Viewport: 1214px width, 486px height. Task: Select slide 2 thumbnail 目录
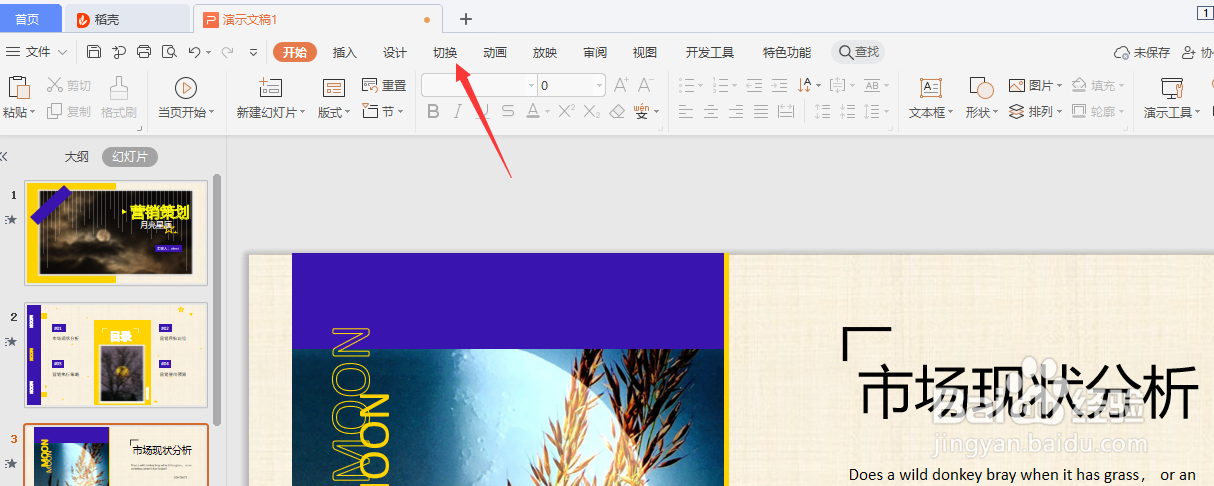point(116,354)
